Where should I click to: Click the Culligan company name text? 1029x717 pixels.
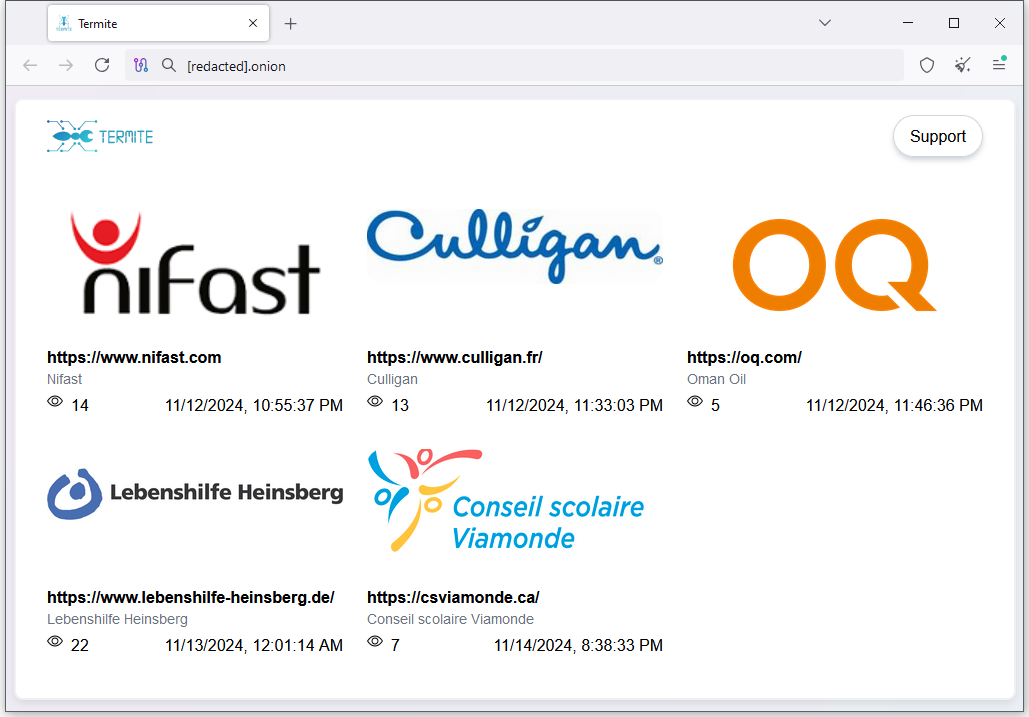point(392,379)
